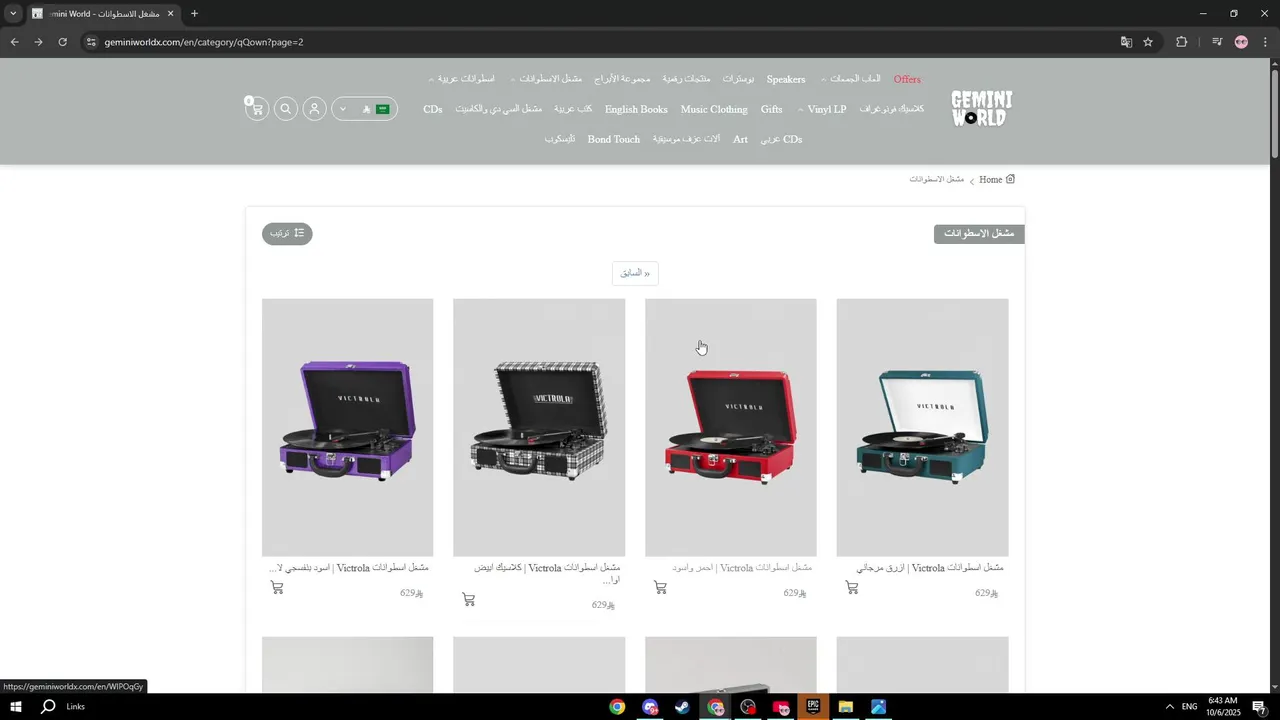Open a new browser tab
This screenshot has width=1280, height=720.
pyautogui.click(x=194, y=14)
